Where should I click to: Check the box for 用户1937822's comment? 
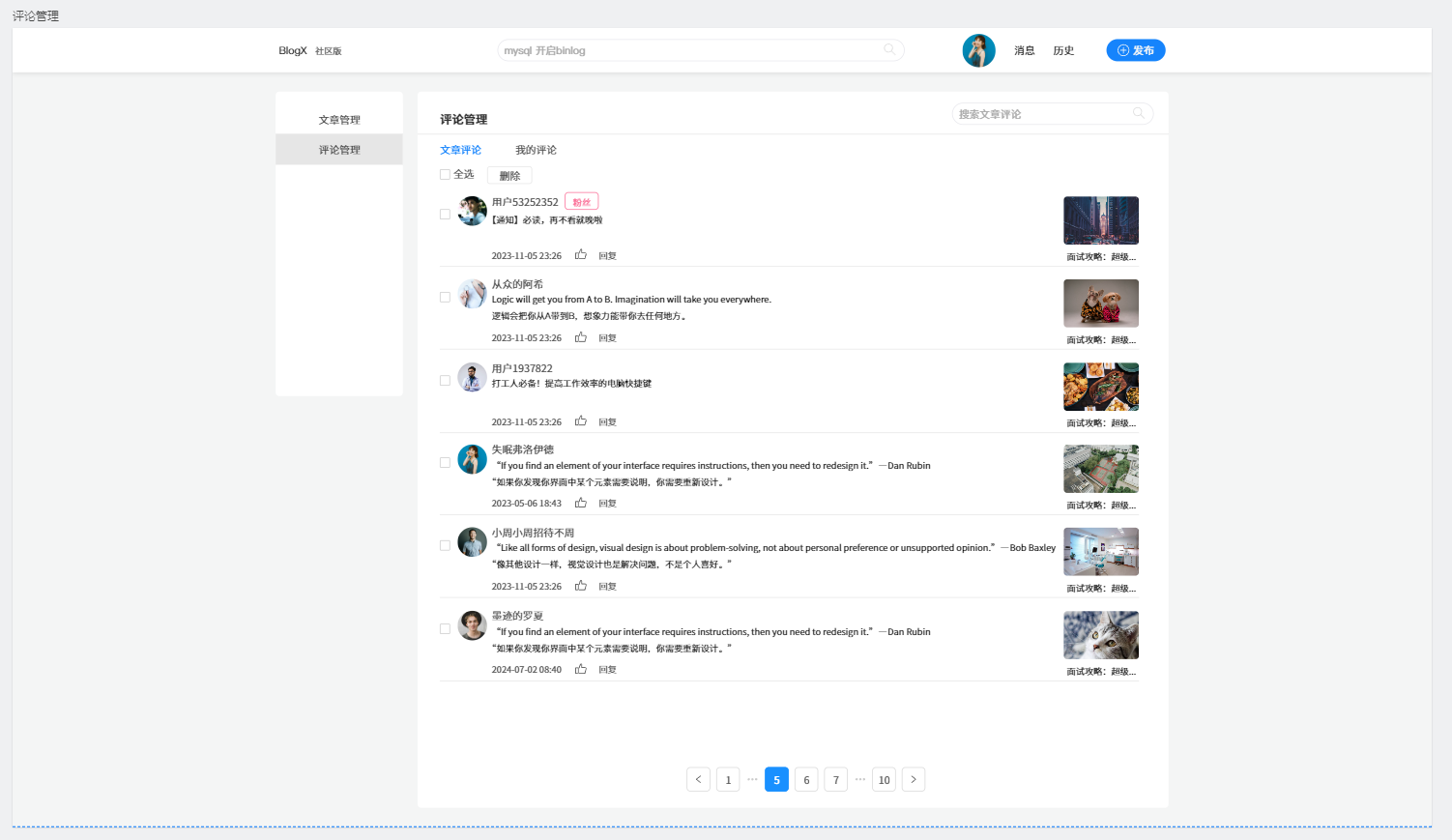445,381
